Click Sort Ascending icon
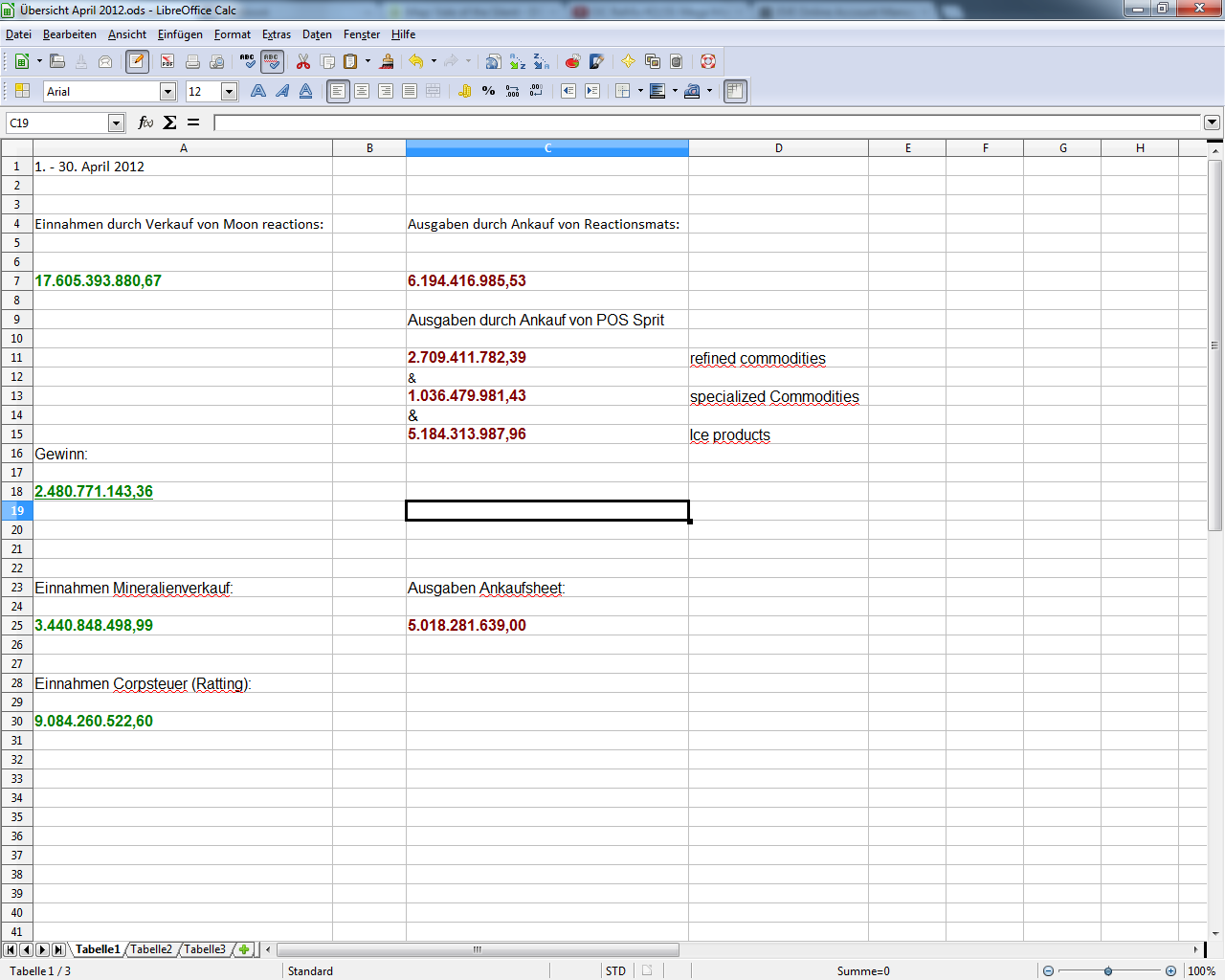 (518, 61)
